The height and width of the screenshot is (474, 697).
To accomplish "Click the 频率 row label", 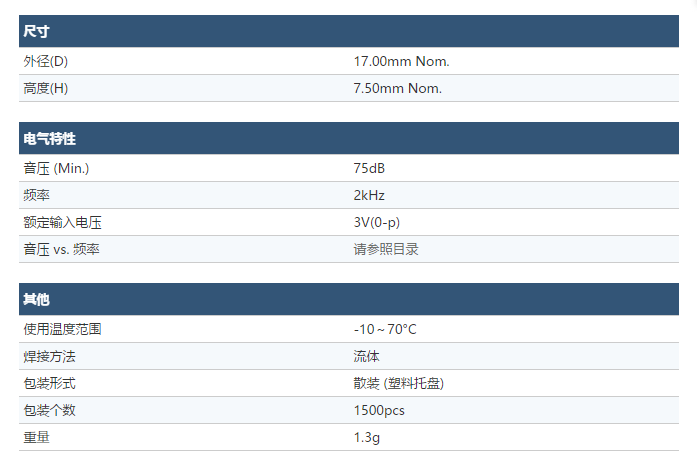I will point(36,195).
